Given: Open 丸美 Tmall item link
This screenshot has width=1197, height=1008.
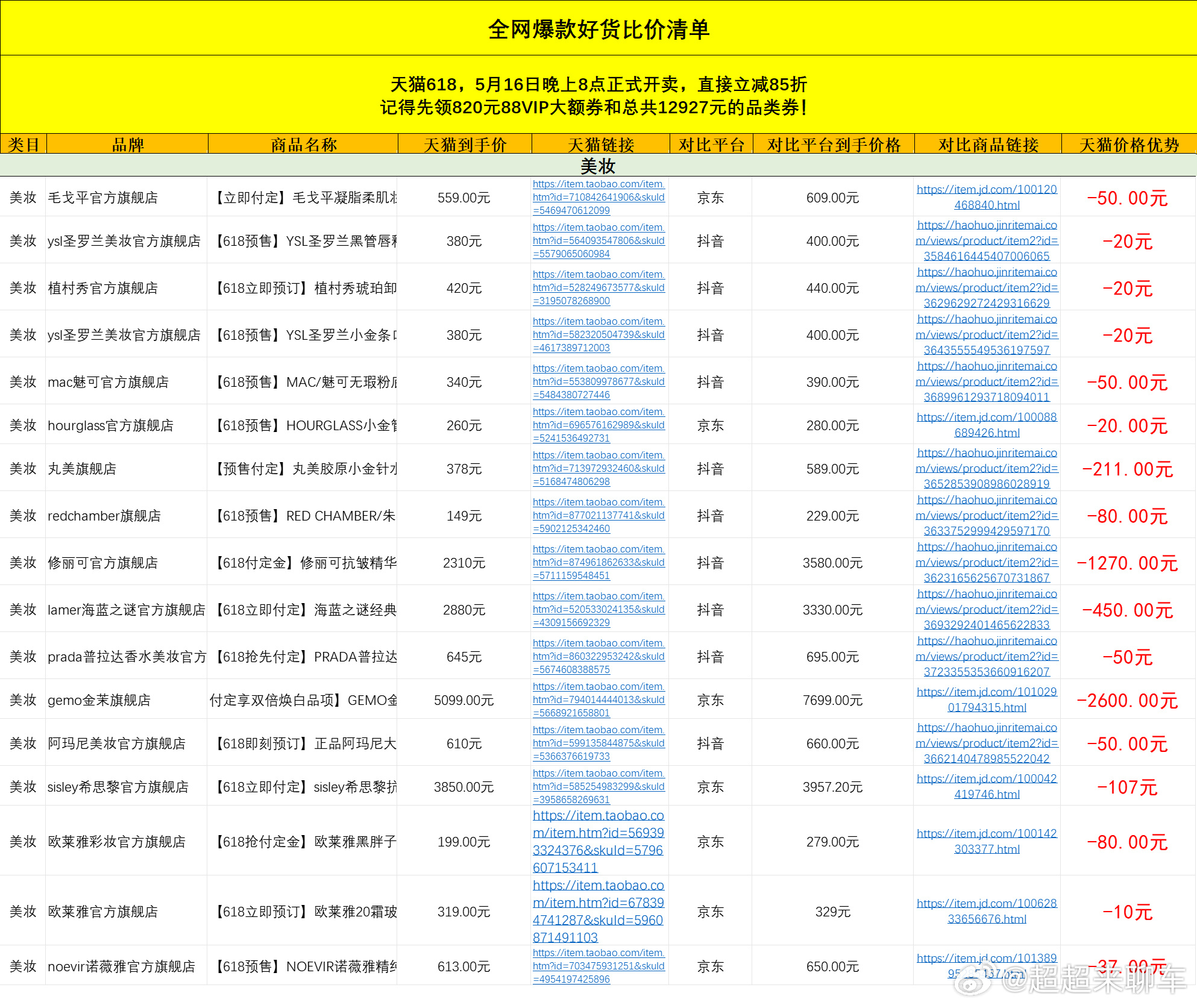Looking at the screenshot, I should (598, 468).
